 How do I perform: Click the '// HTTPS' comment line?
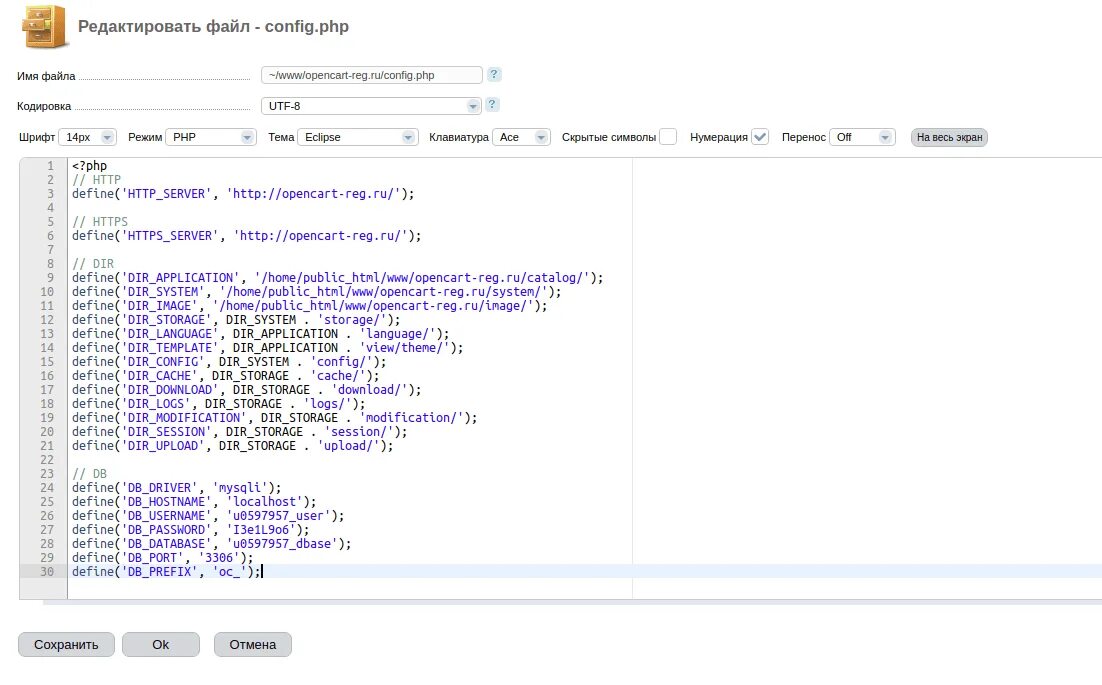[100, 222]
